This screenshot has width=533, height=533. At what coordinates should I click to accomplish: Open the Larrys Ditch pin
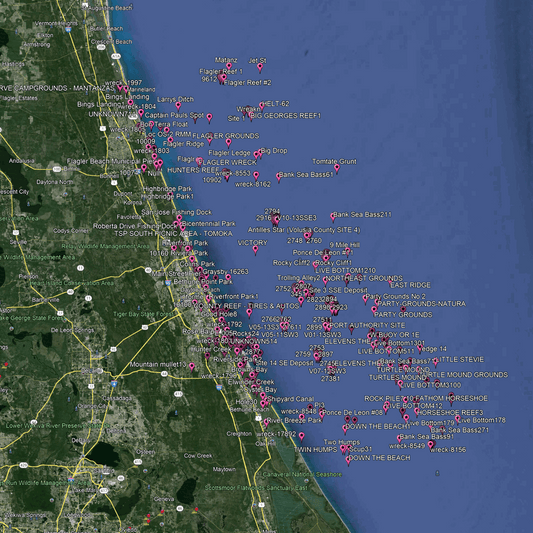coord(178,106)
